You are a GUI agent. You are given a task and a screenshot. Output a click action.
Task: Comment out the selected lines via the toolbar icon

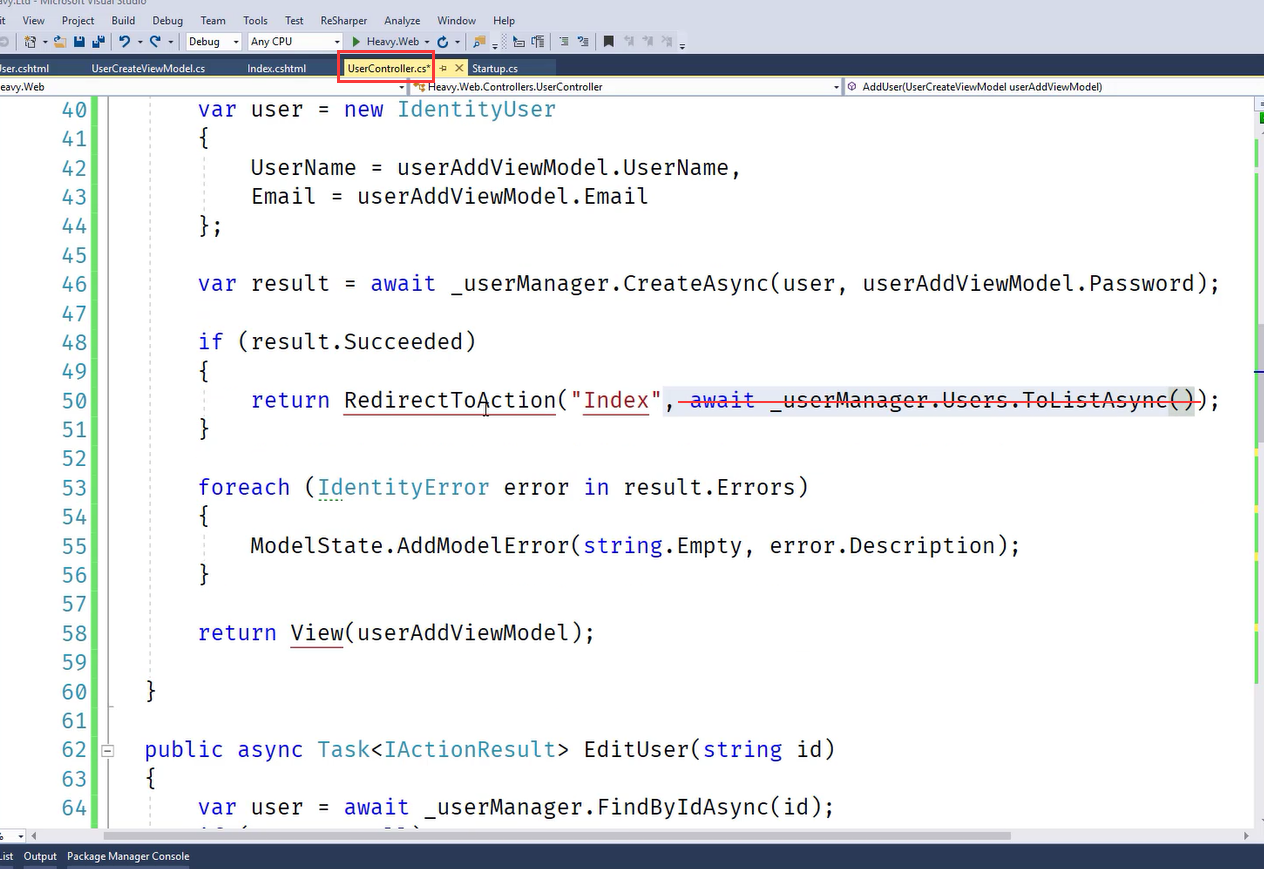pos(564,42)
